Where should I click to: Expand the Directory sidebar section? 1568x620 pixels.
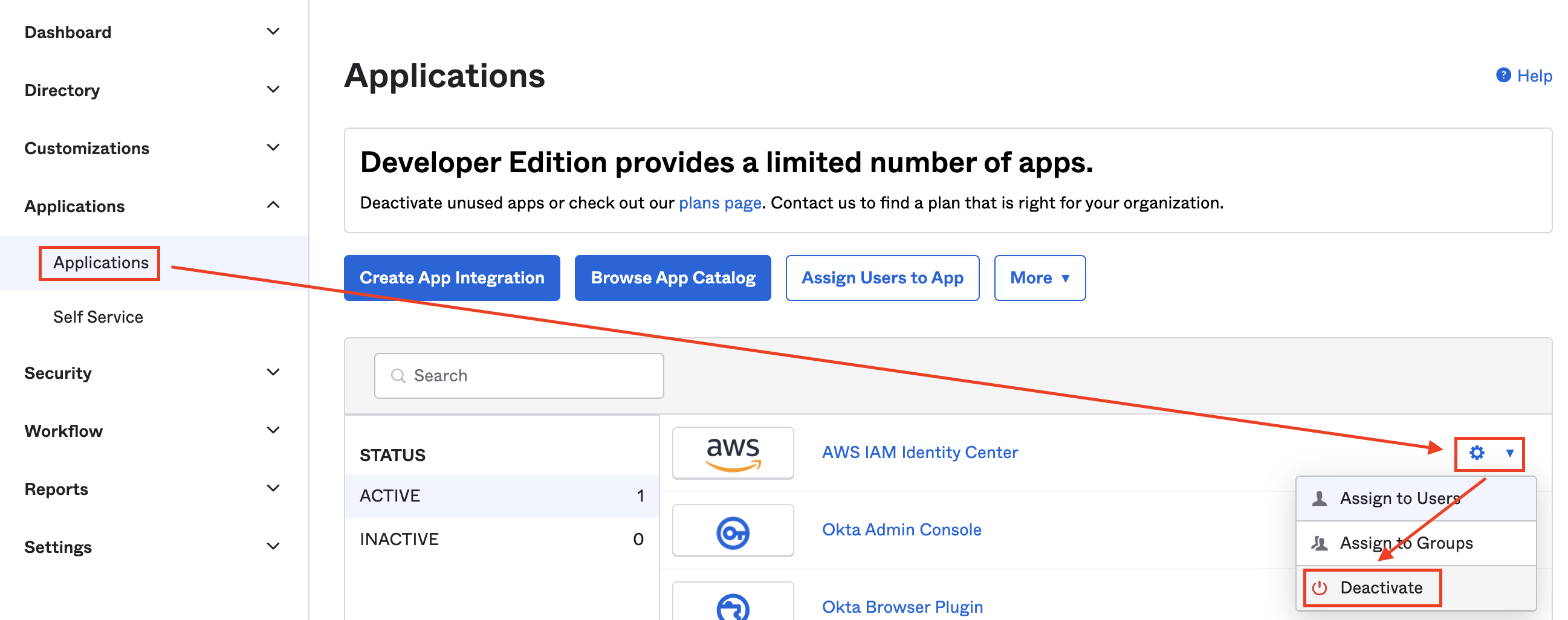273,89
